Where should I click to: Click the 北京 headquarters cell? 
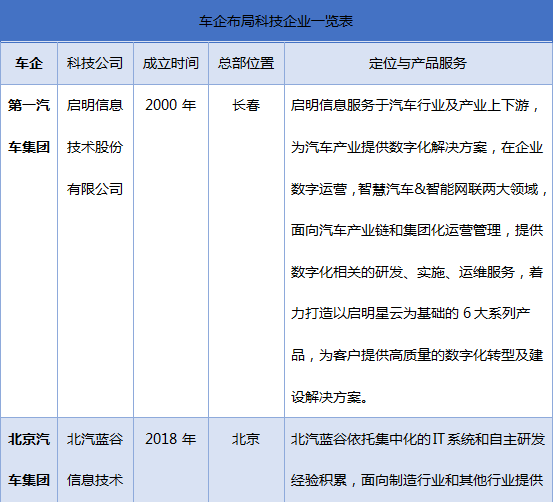[x=246, y=439]
